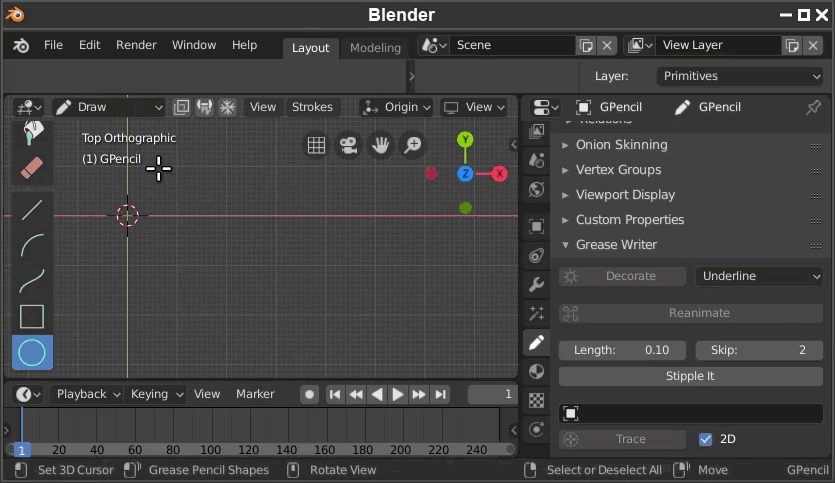Click the Length value field
Screen dimensions: 835x483
point(623,350)
